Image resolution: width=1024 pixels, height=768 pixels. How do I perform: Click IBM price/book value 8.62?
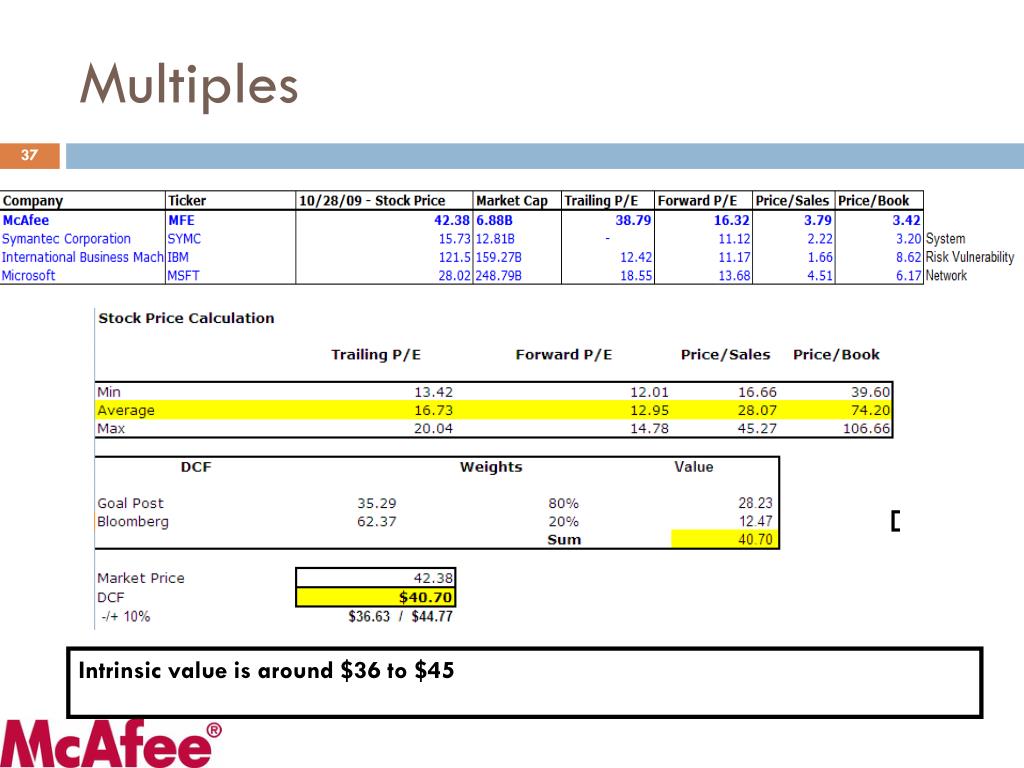pos(908,257)
